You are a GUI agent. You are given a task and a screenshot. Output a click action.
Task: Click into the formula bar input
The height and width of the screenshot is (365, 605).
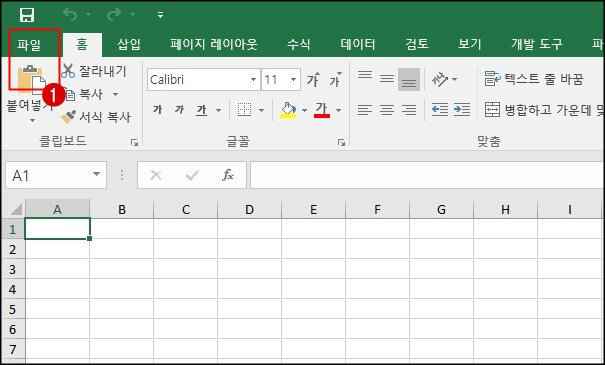tap(427, 175)
